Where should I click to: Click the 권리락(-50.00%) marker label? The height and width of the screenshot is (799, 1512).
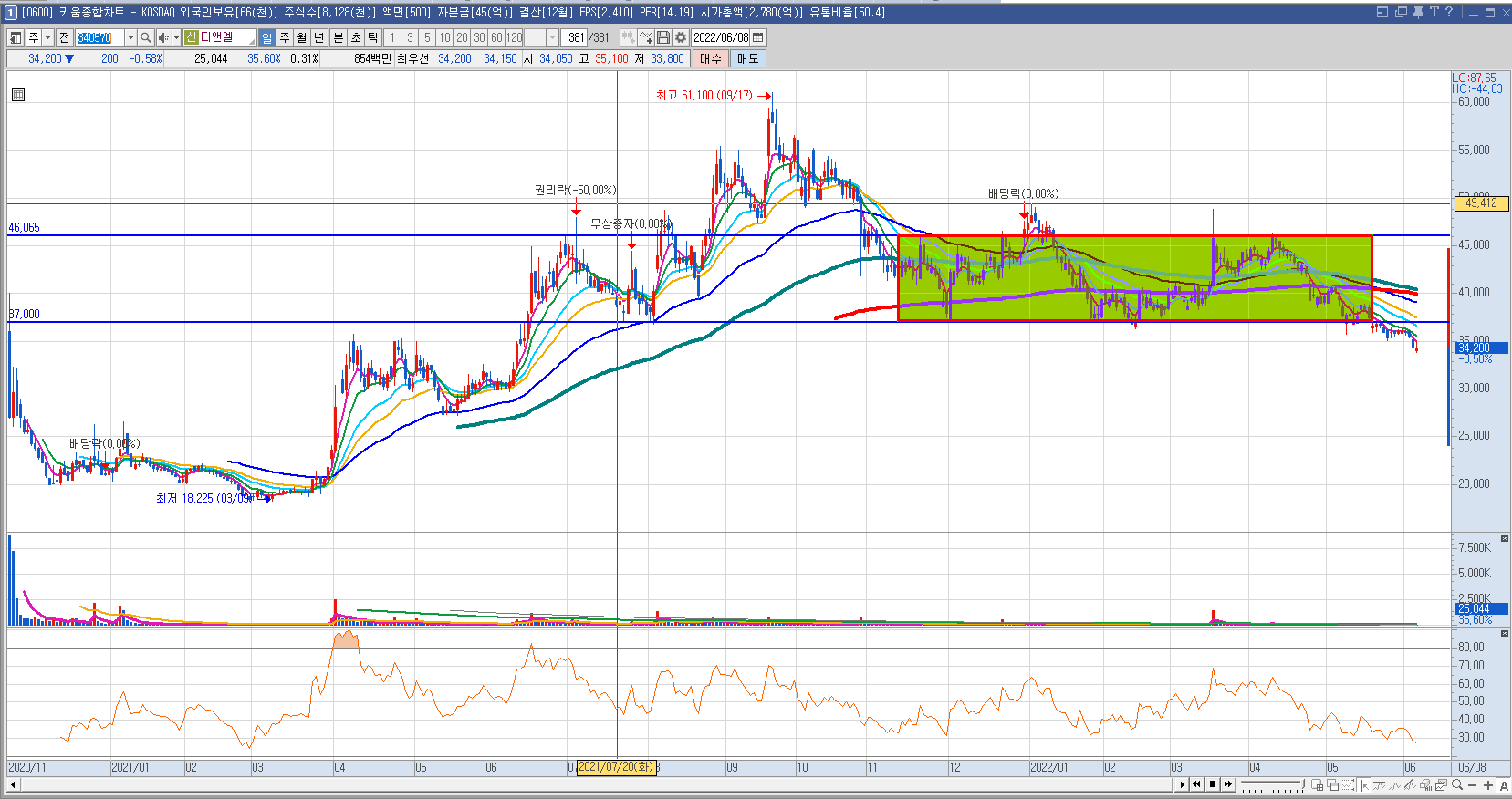[x=576, y=190]
